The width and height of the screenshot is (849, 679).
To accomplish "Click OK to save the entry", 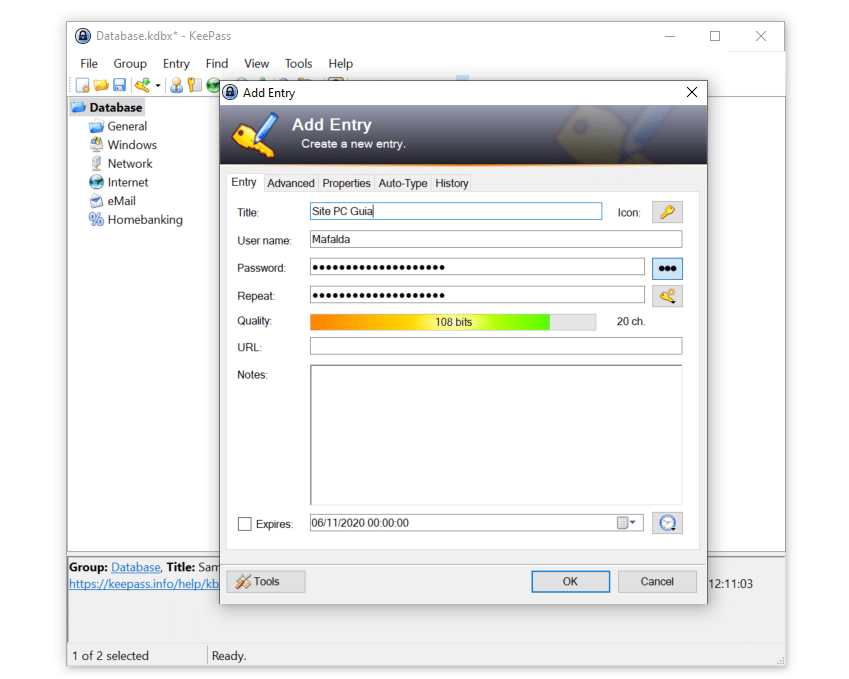I will [x=570, y=582].
